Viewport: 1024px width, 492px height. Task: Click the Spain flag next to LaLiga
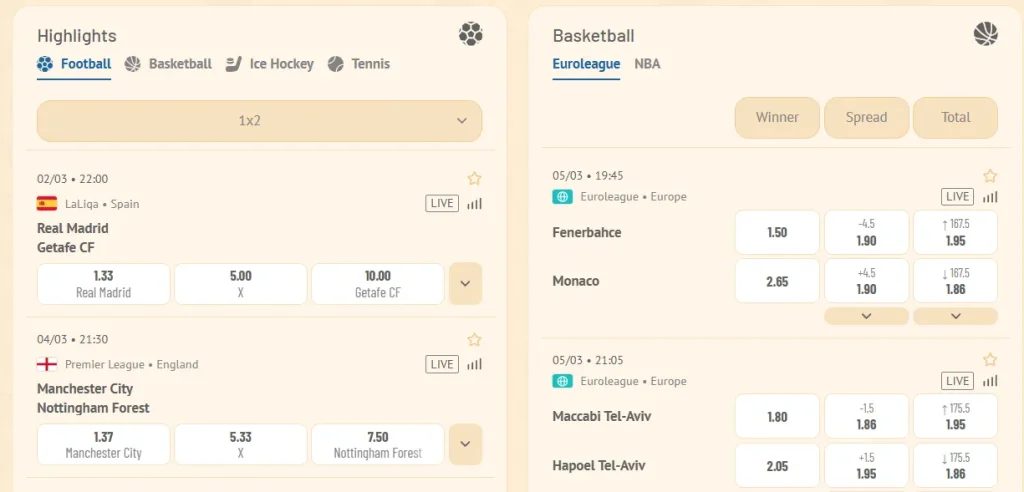pos(47,204)
